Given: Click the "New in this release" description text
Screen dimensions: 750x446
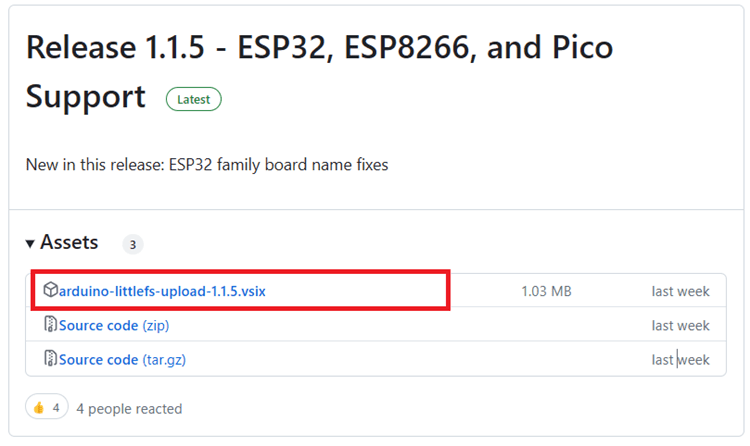Looking at the screenshot, I should (207, 164).
